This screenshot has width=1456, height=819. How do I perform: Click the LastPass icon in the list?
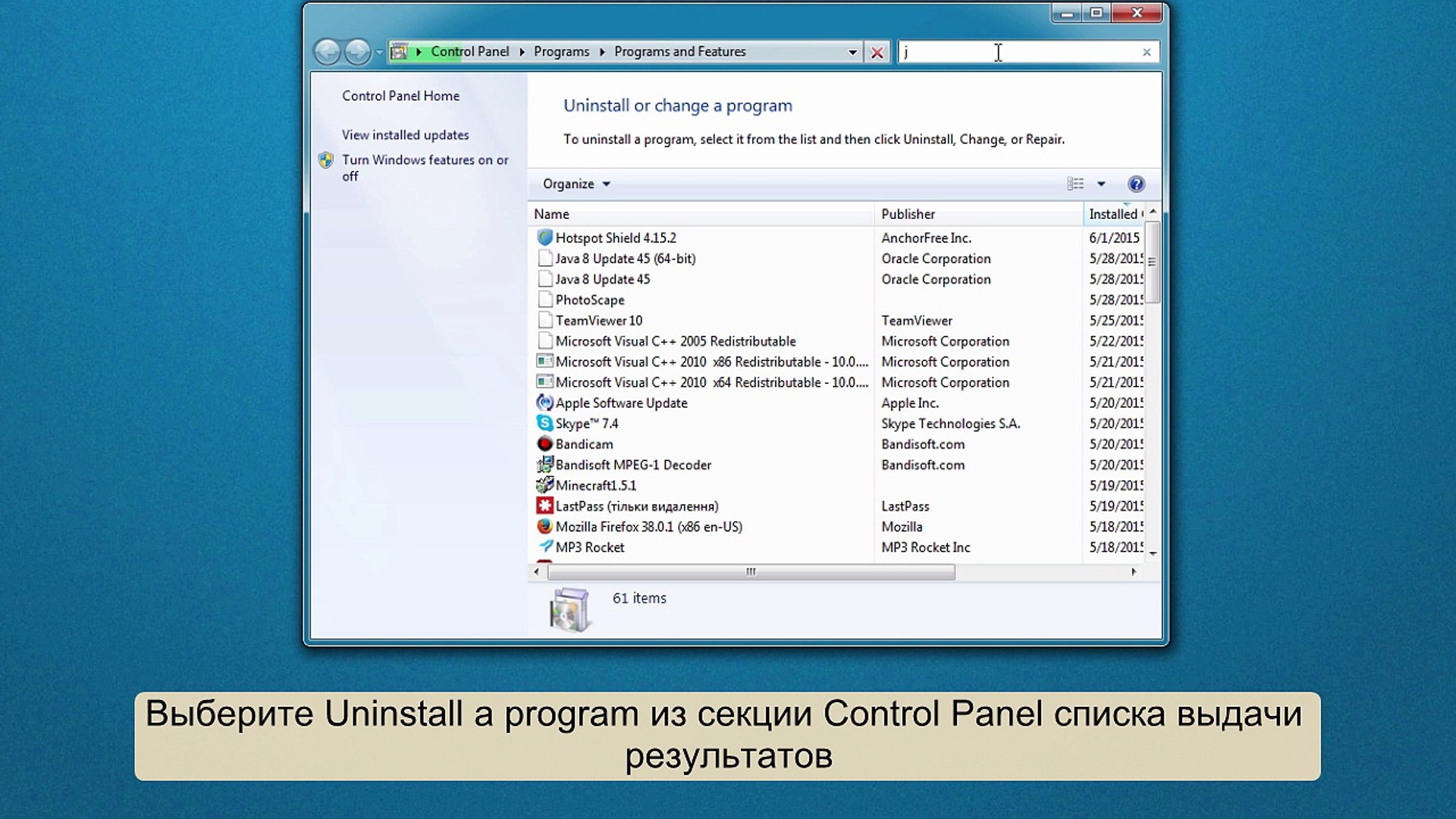pyautogui.click(x=545, y=506)
